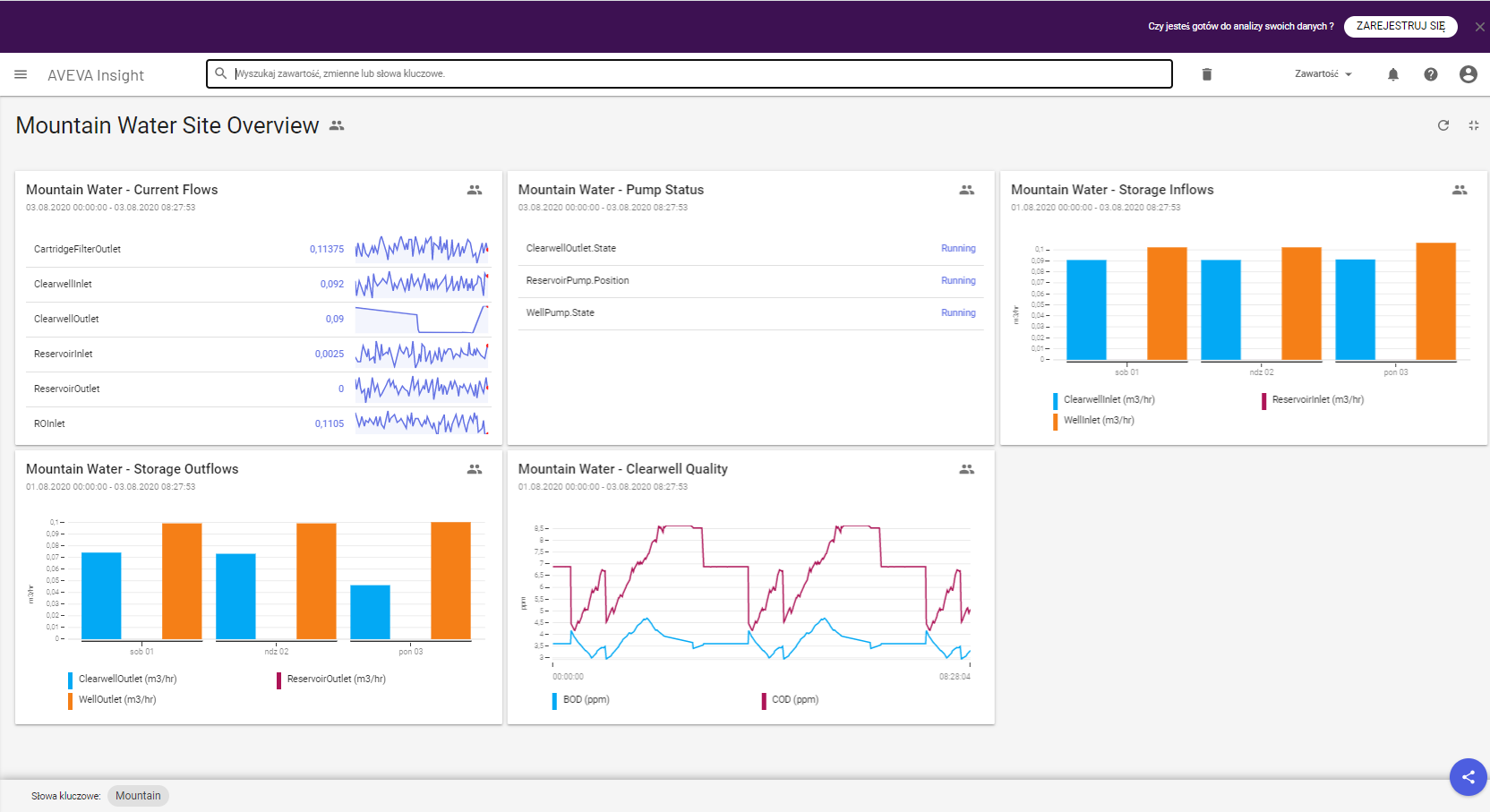1490x812 pixels.
Task: Select the CartridgeFilterOutlet row label
Action: click(77, 250)
